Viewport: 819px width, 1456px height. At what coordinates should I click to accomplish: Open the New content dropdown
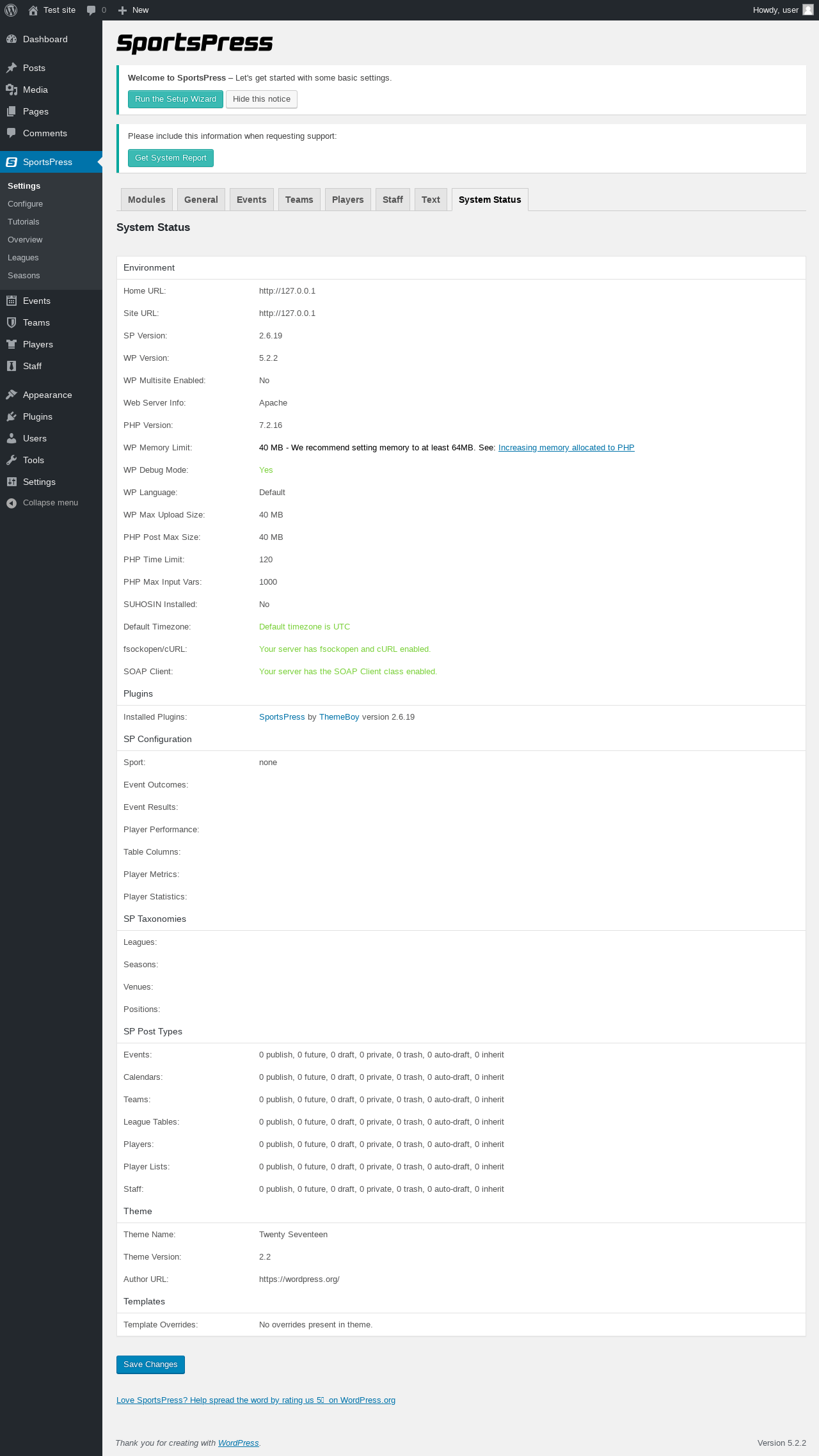134,10
